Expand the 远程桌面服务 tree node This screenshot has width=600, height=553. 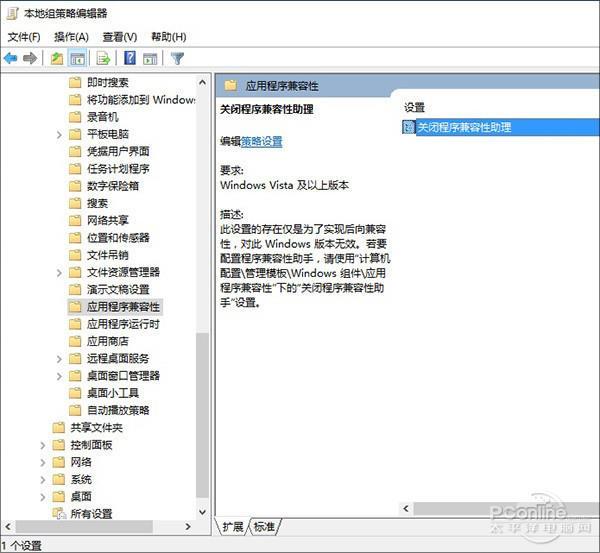point(59,358)
